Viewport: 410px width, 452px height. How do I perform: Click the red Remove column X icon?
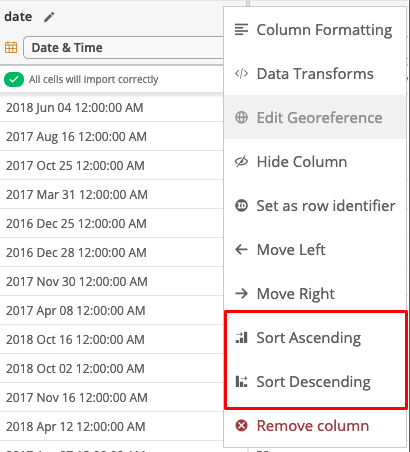(x=241, y=426)
